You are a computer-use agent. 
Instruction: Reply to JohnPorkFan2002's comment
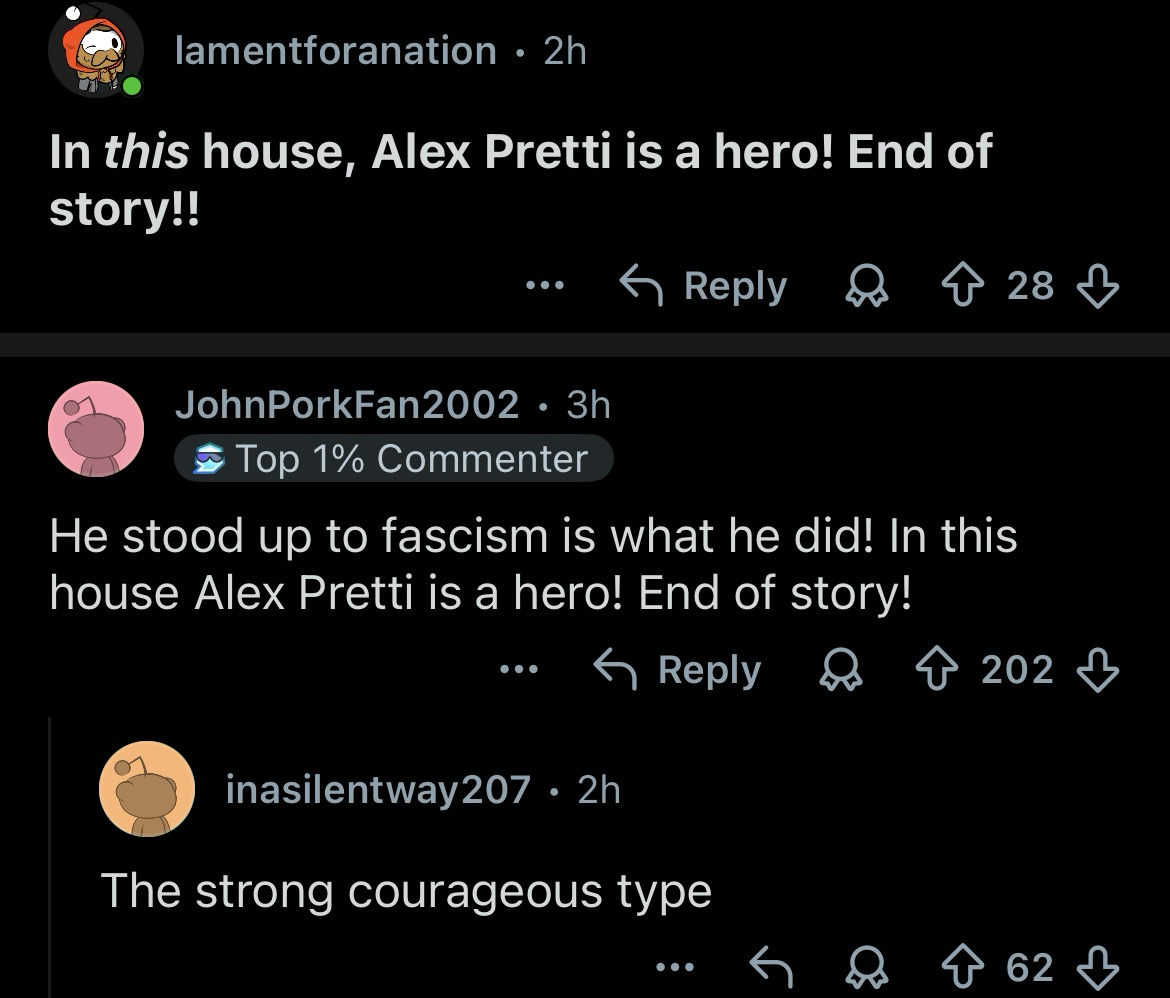pos(677,669)
